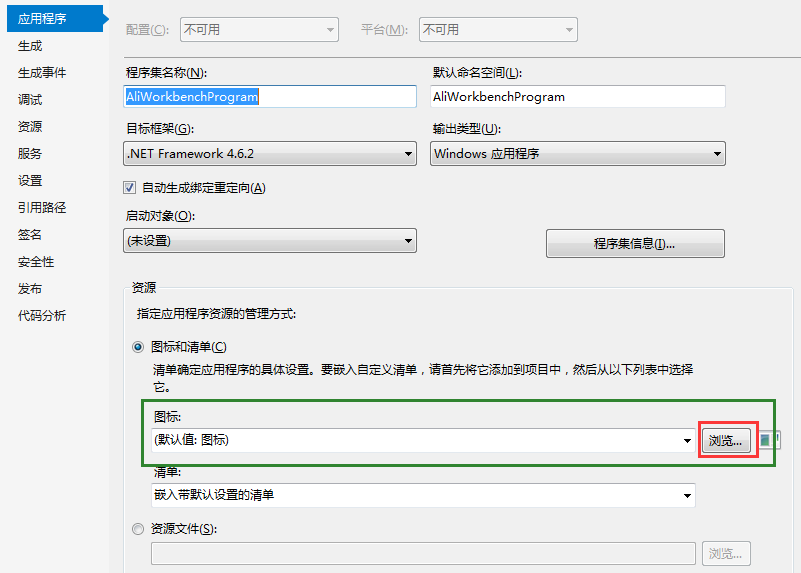Expand the 输出类型 dropdown

[578, 154]
